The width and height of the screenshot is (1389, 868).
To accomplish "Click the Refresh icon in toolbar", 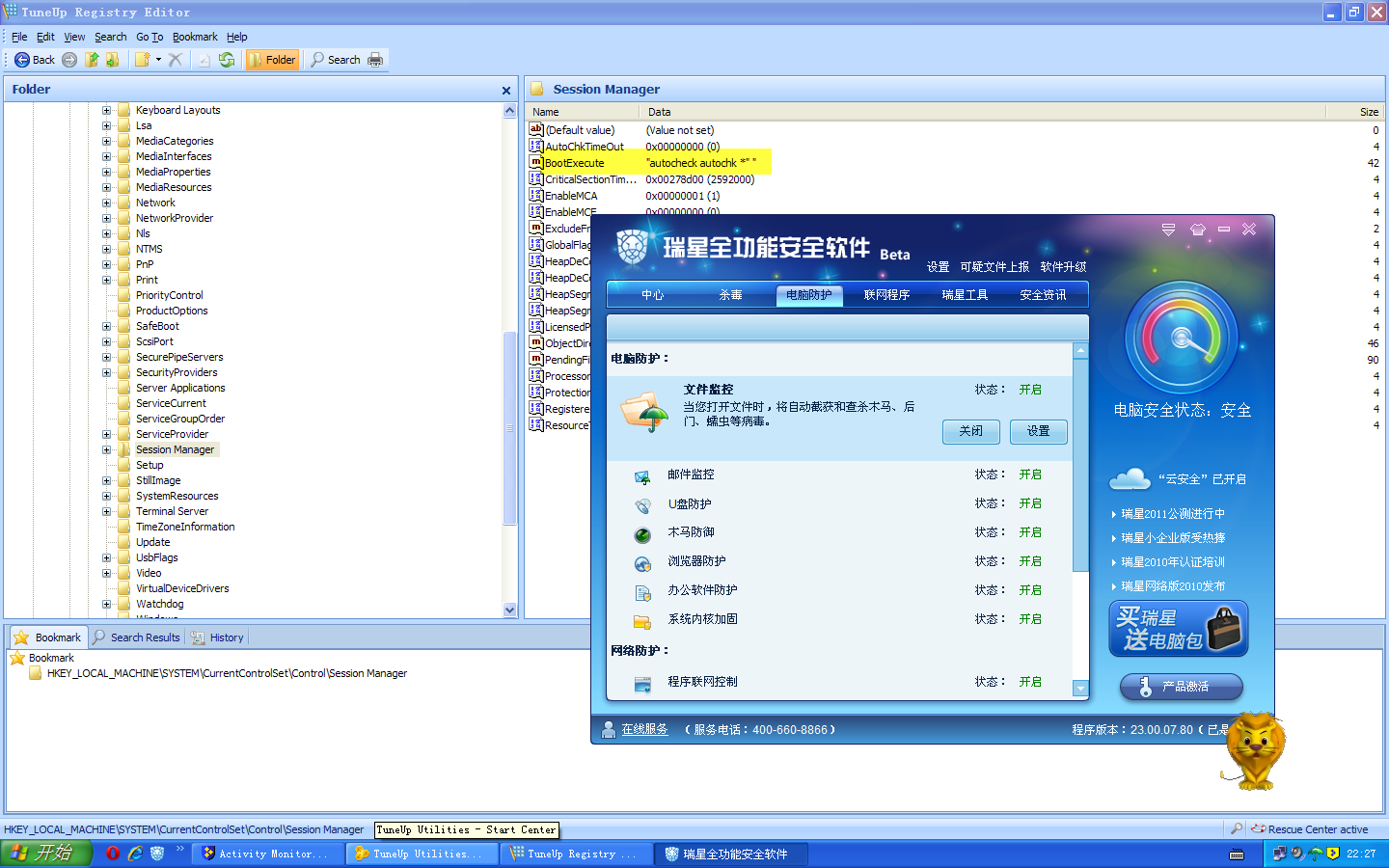I will pyautogui.click(x=227, y=60).
